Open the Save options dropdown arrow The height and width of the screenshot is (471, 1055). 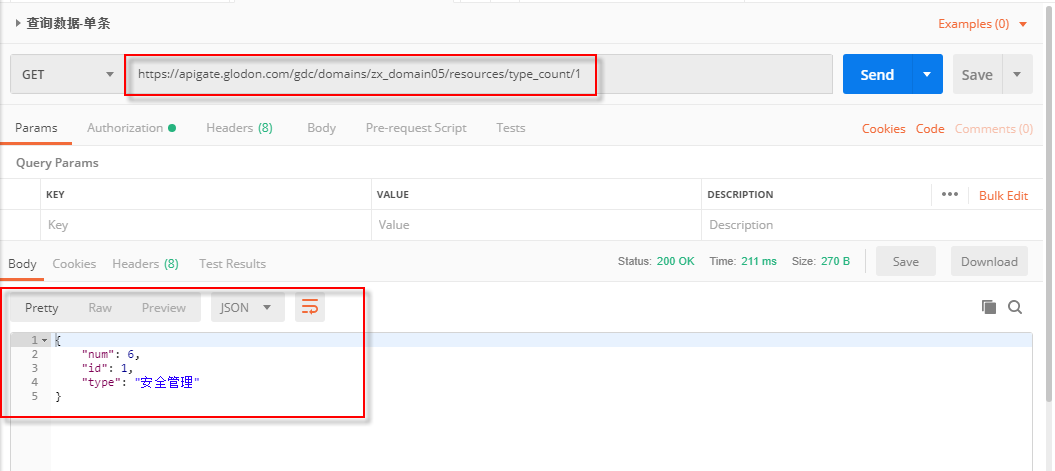point(1017,75)
